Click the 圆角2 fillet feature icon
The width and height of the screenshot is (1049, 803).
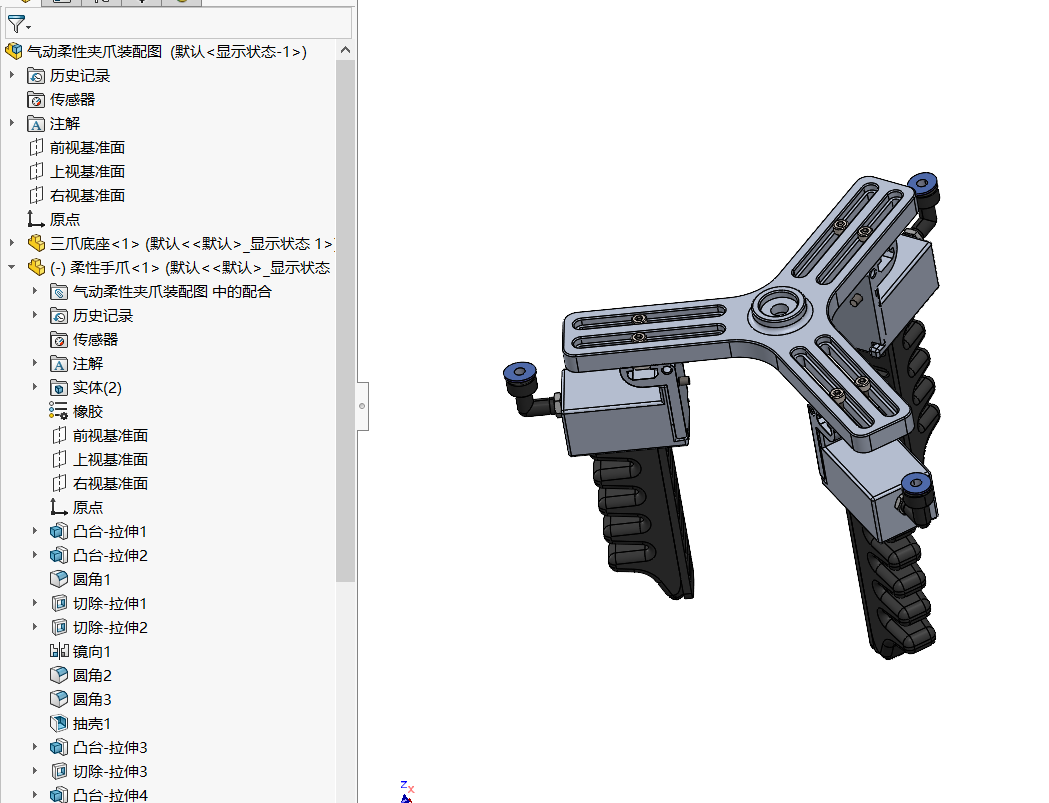click(59, 675)
